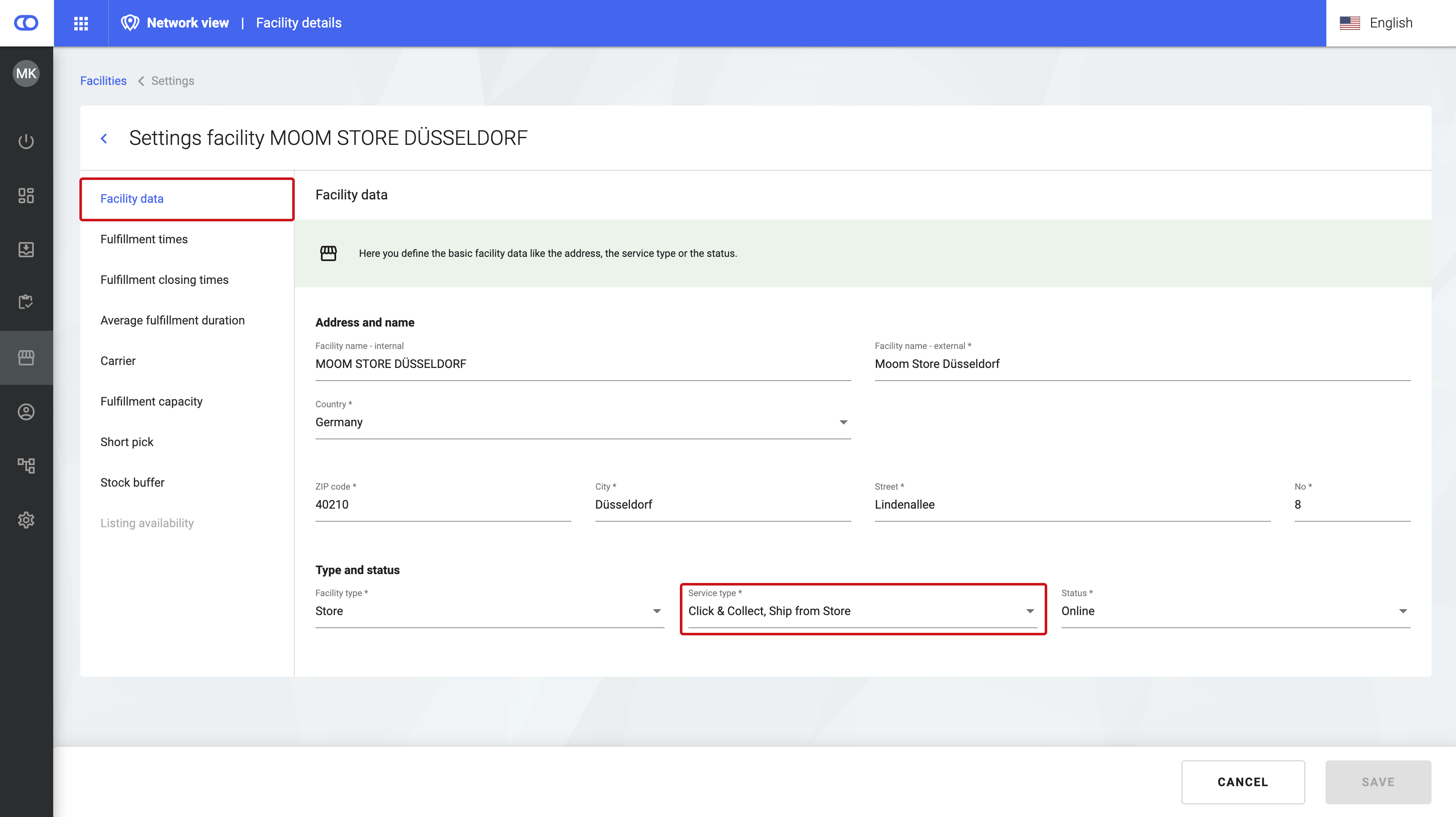Switch to Fulfillment times tab
1456x817 pixels.
pos(144,239)
